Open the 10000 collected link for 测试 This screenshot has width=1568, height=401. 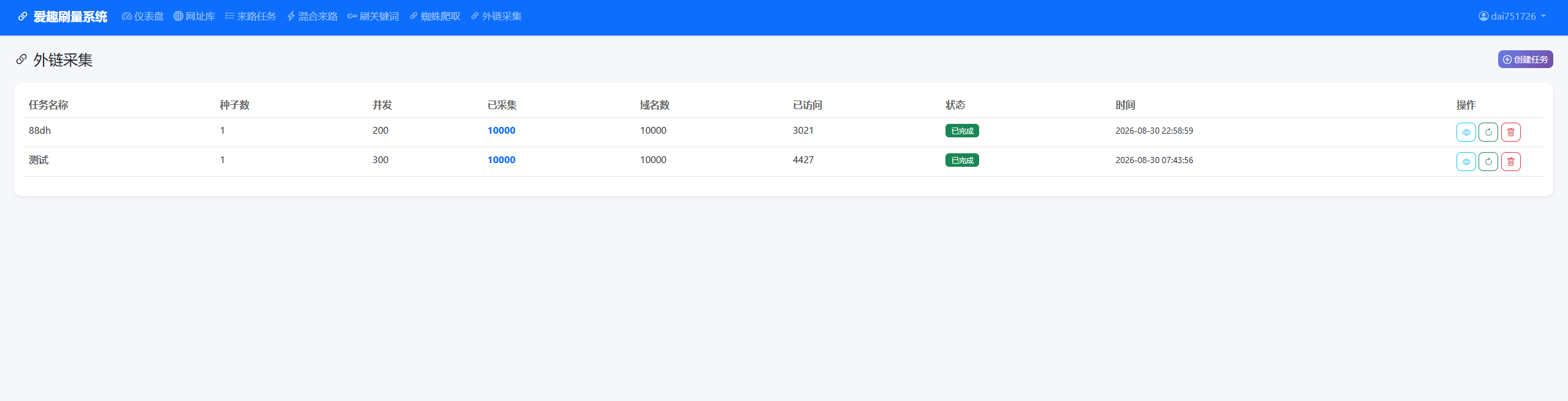(501, 159)
